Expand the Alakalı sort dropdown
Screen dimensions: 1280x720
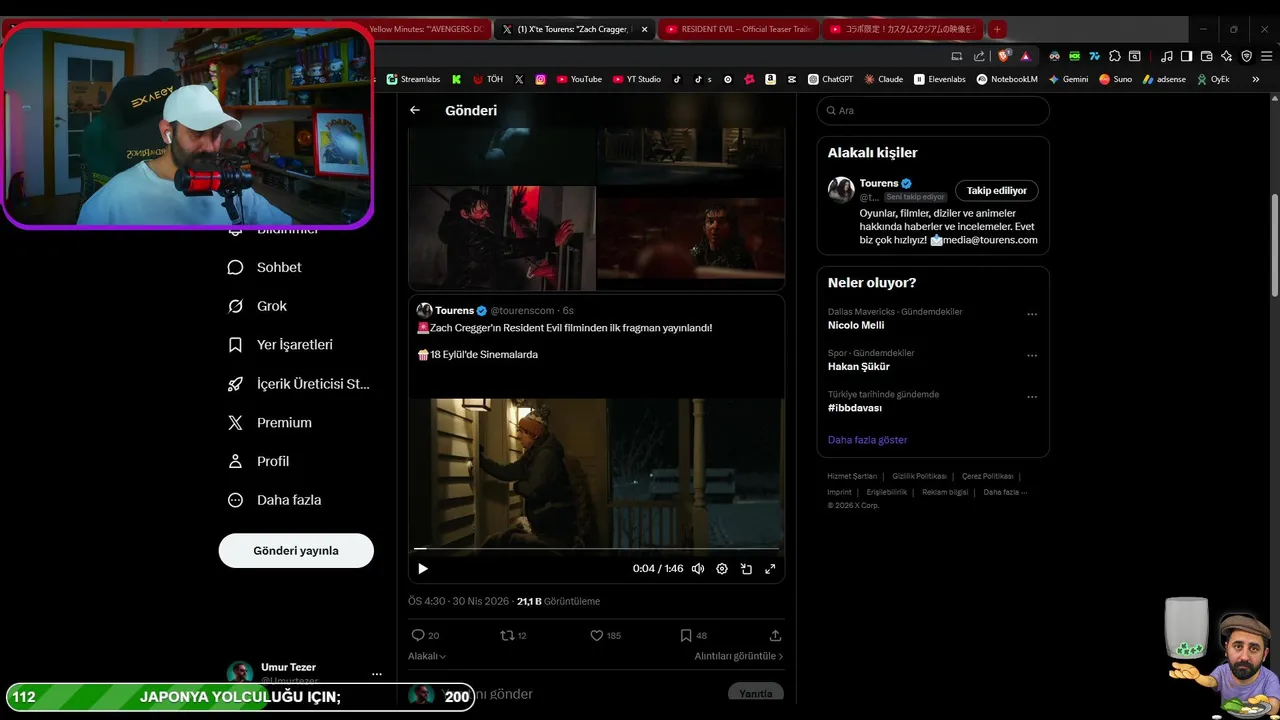[x=427, y=656]
